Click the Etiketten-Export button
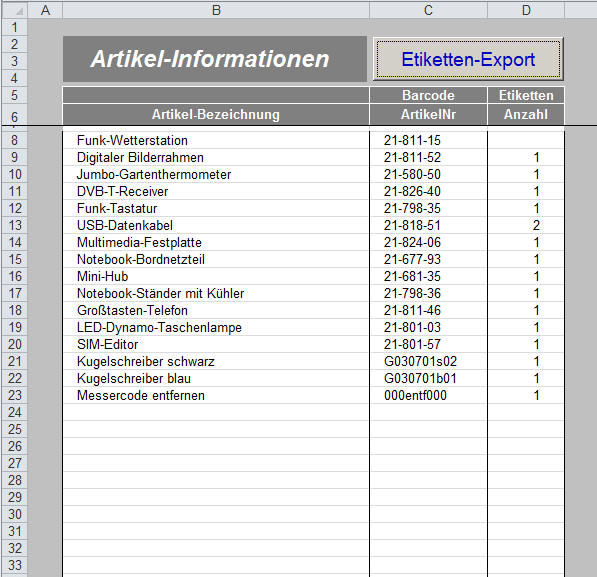The width and height of the screenshot is (597, 577). tap(468, 59)
